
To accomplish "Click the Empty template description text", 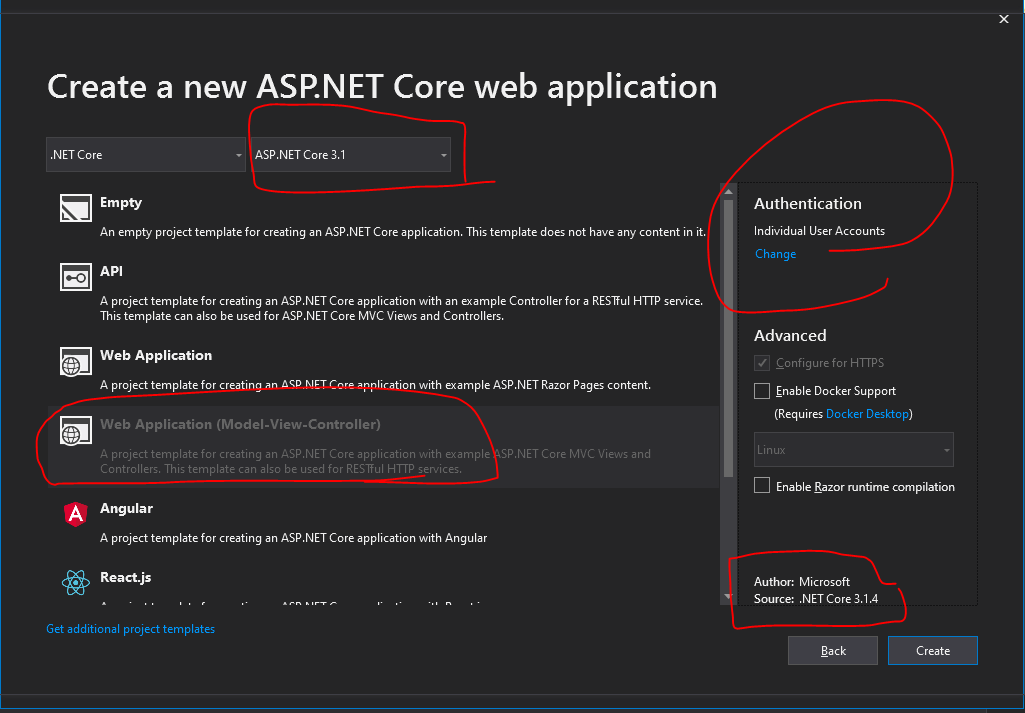I will (403, 232).
